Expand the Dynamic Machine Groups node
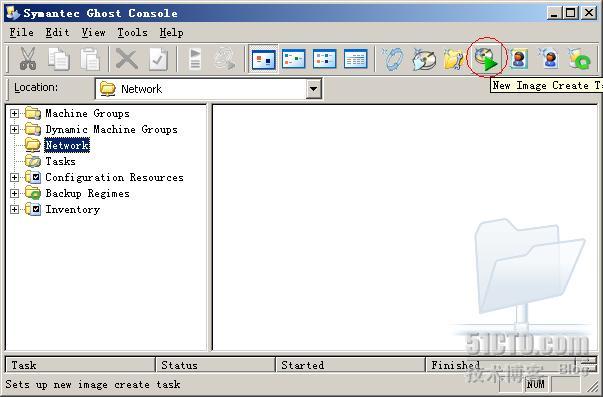This screenshot has width=603, height=397. 14,129
